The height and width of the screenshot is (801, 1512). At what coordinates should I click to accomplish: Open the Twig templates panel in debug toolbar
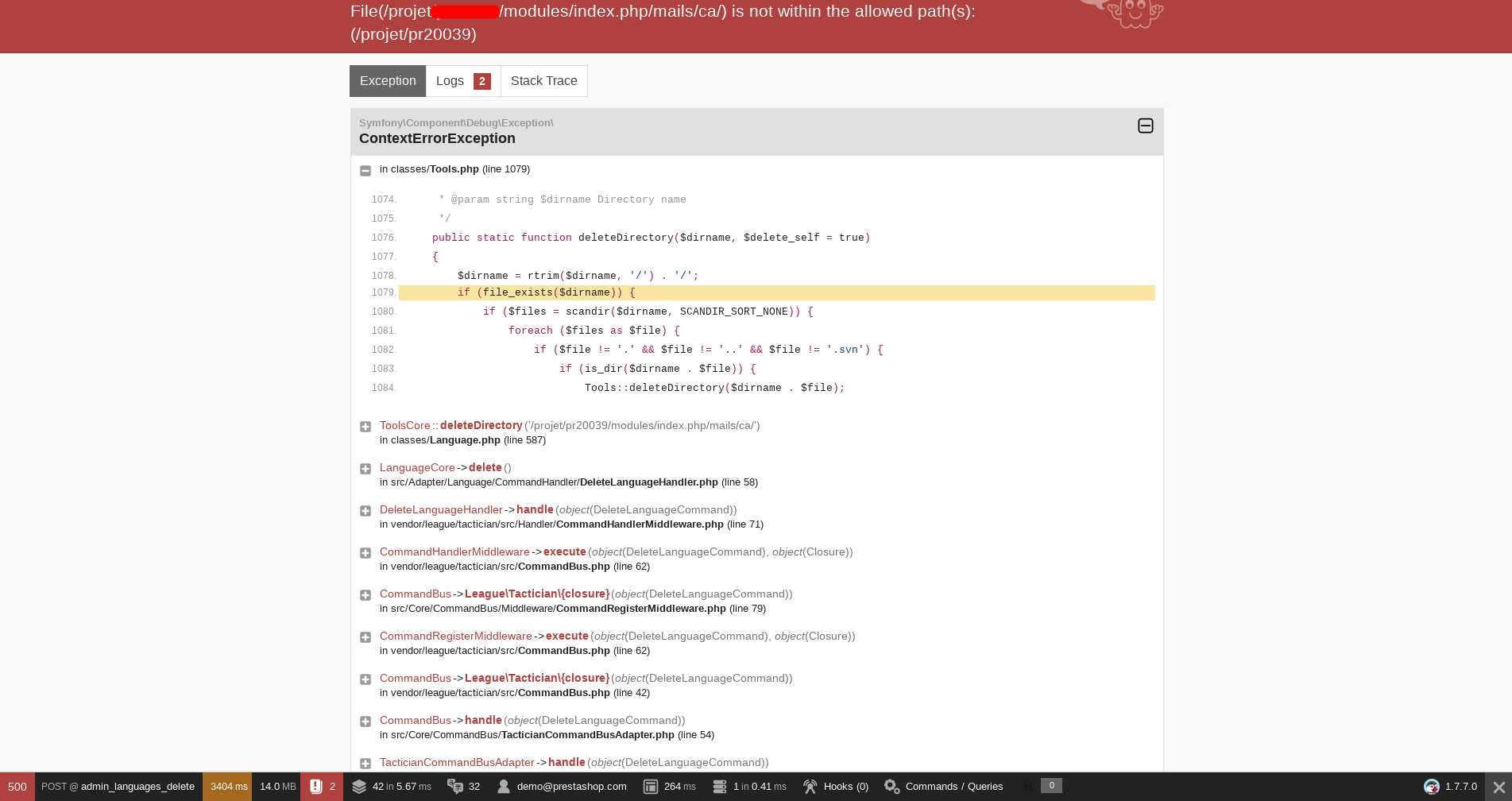click(x=359, y=786)
